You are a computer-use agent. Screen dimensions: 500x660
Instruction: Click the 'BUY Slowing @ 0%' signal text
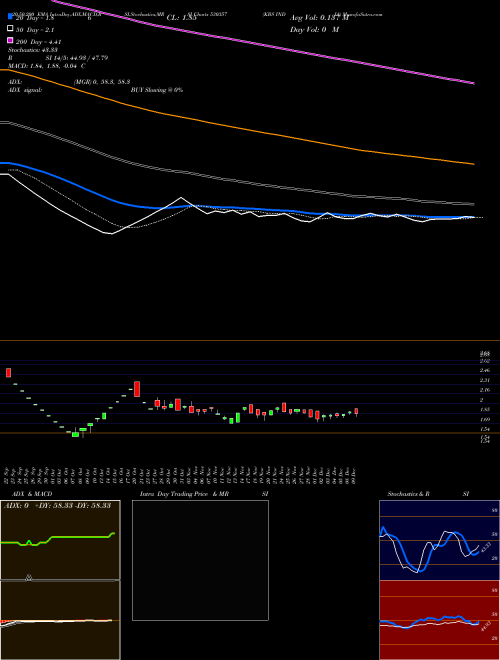coord(157,90)
